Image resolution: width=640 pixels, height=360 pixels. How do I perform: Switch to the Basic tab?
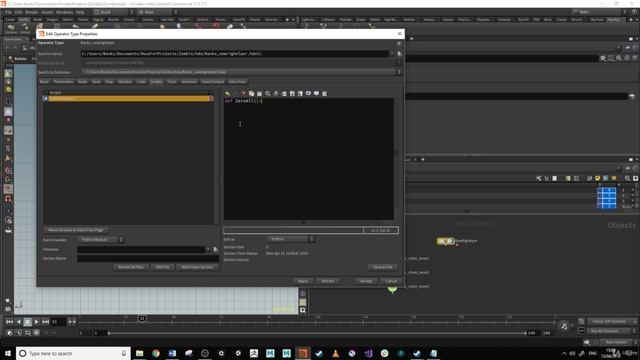click(44, 82)
